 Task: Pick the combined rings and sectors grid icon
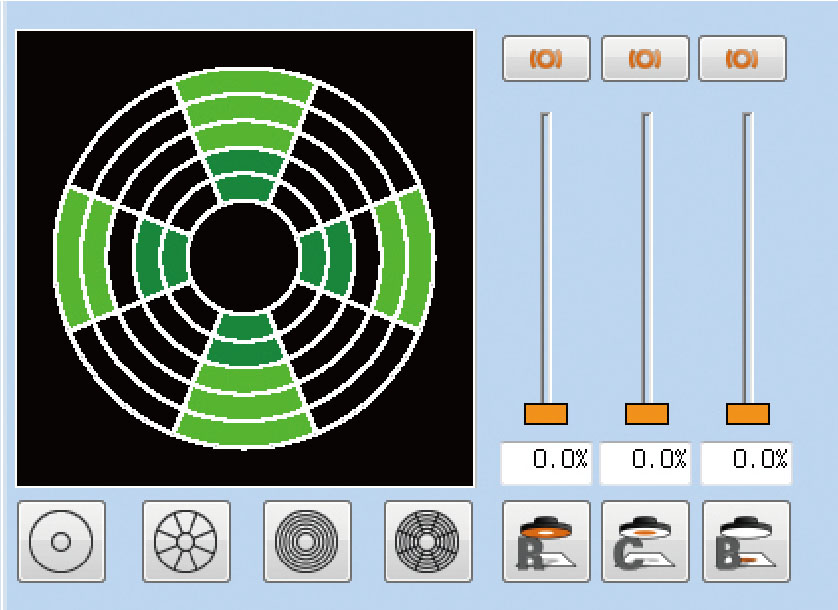(x=428, y=541)
